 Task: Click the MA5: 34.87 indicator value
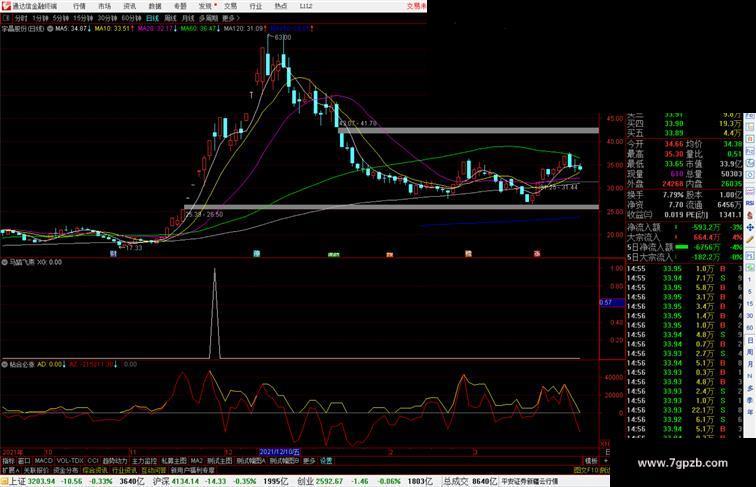pyautogui.click(x=71, y=29)
